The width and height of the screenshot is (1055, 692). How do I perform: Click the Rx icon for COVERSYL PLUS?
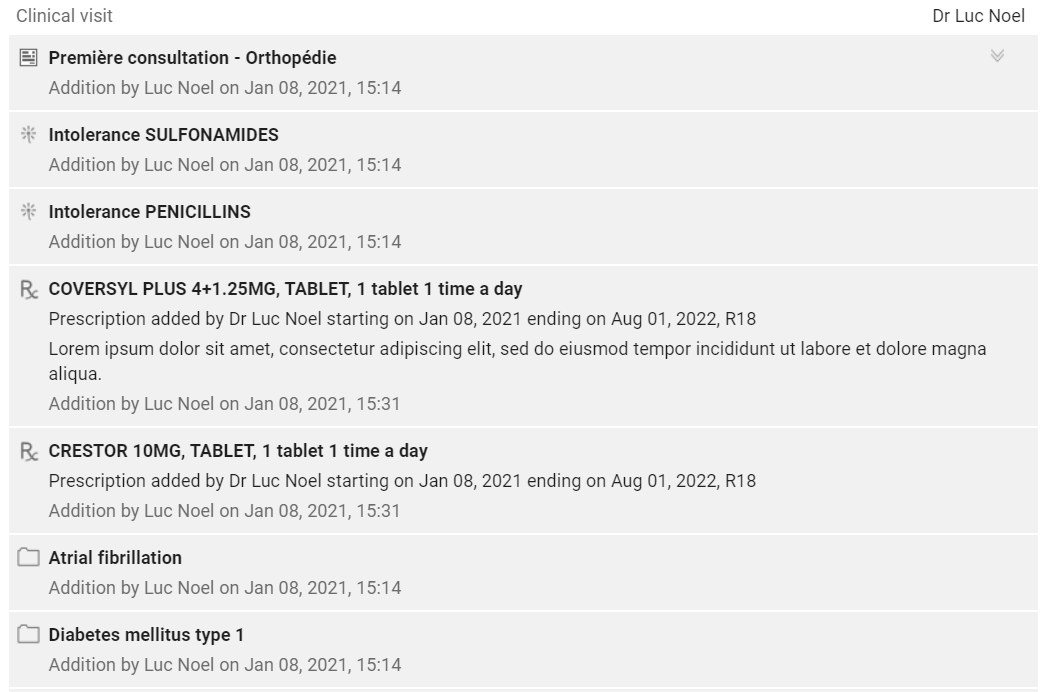29,289
